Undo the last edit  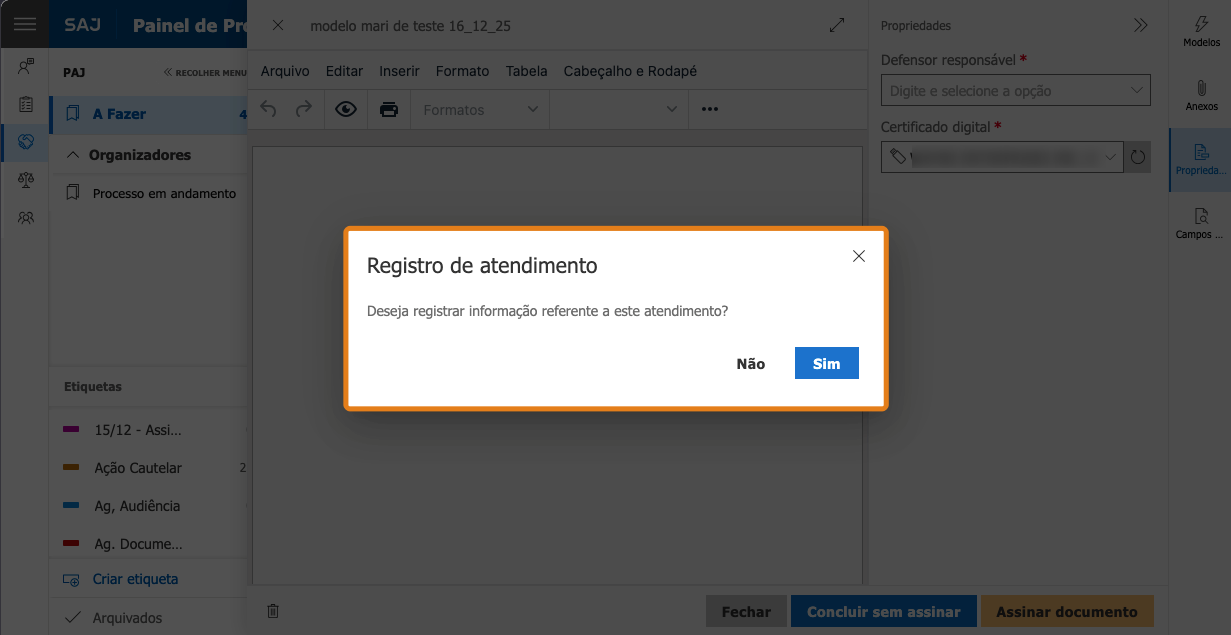[x=268, y=109]
